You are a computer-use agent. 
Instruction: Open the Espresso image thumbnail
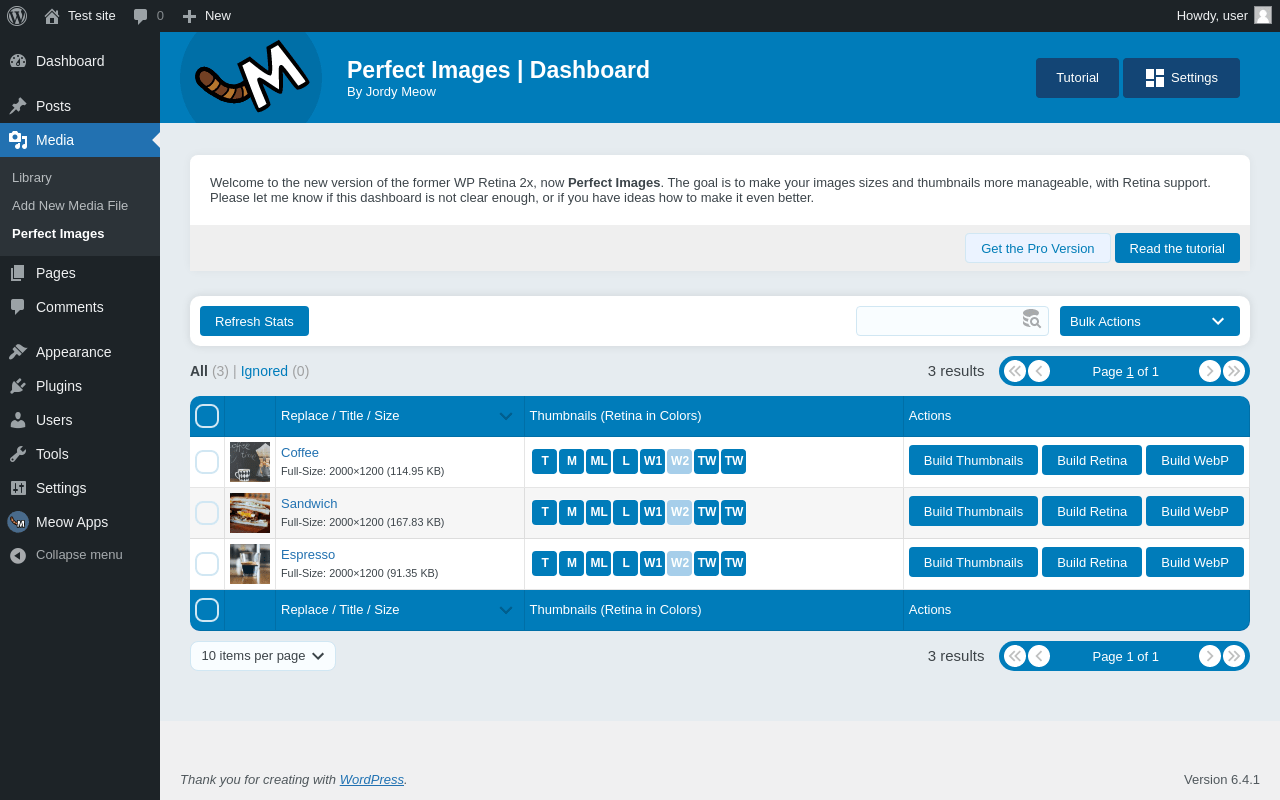(250, 564)
